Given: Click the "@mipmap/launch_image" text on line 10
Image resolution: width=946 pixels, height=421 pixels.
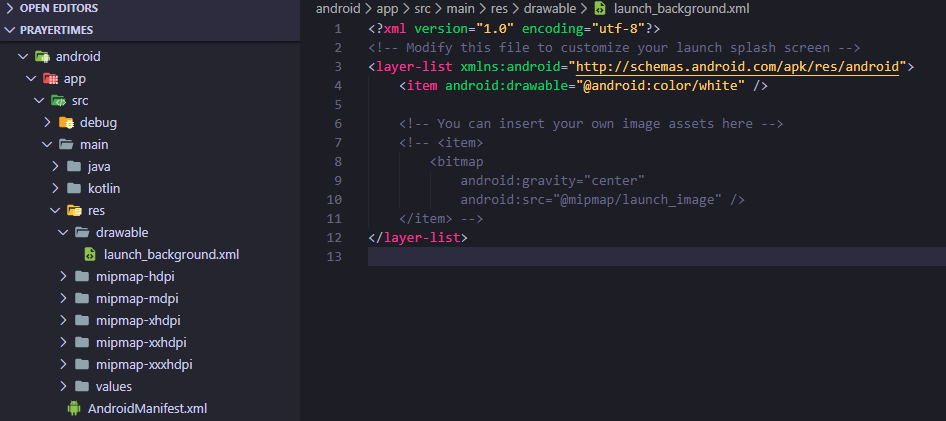Looking at the screenshot, I should (638, 199).
